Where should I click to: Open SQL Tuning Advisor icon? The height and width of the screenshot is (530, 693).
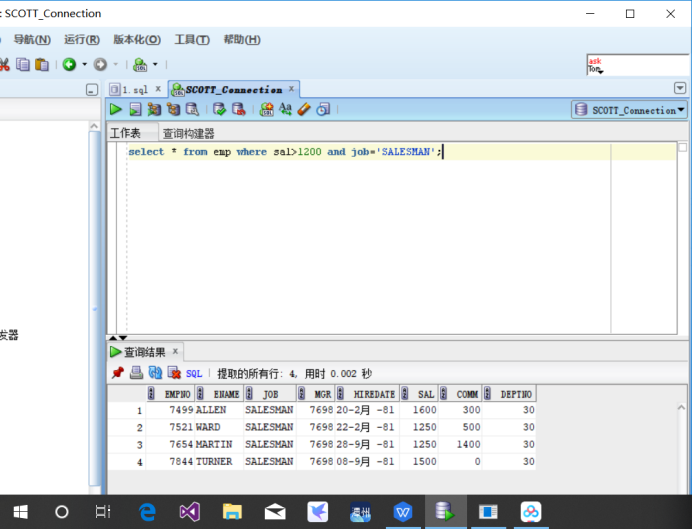(x=192, y=109)
